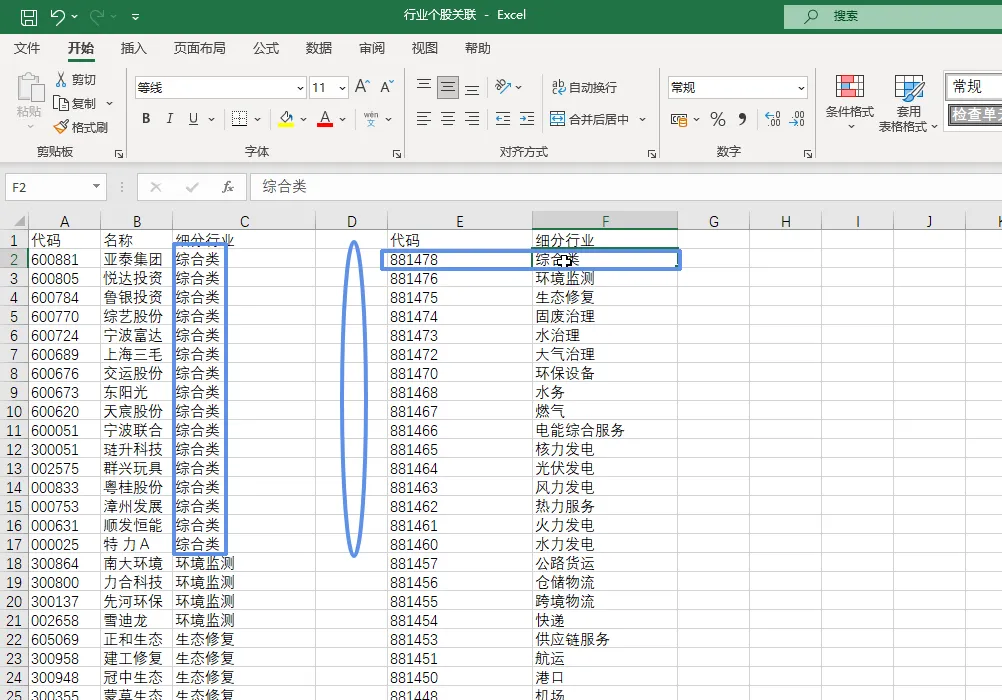Switch to the 页面布局 tab
The height and width of the screenshot is (700, 1002).
199,49
